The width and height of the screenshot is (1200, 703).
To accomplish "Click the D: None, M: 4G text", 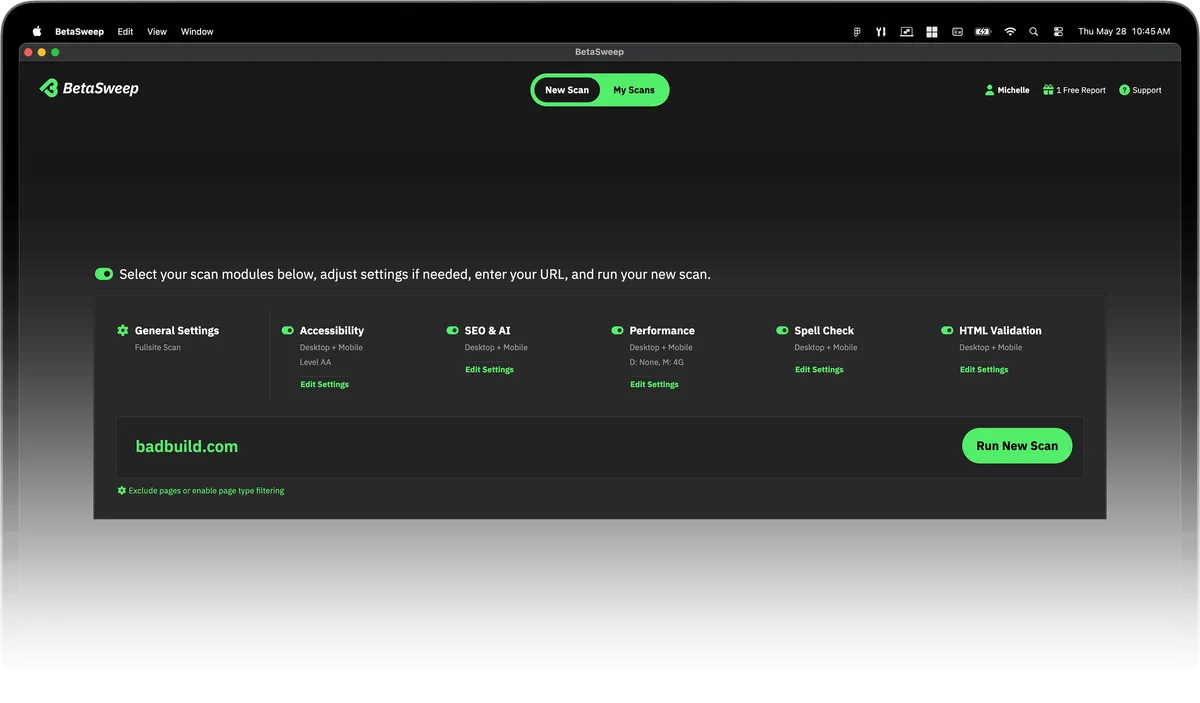I will 657,363.
